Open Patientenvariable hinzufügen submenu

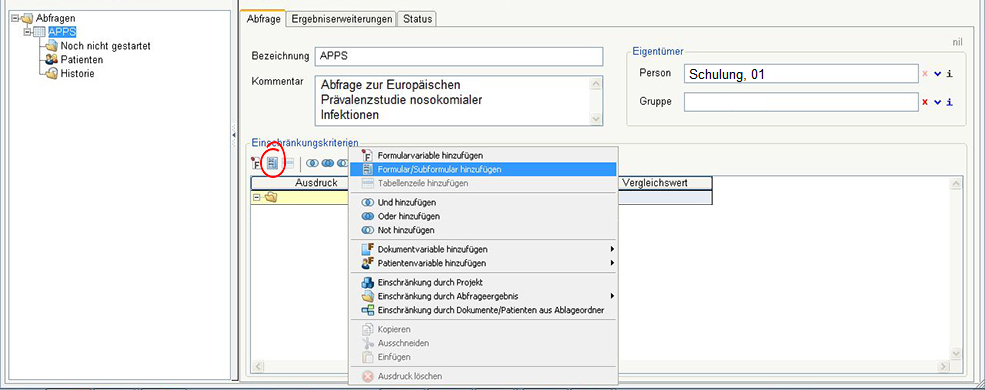pyautogui.click(x=484, y=263)
